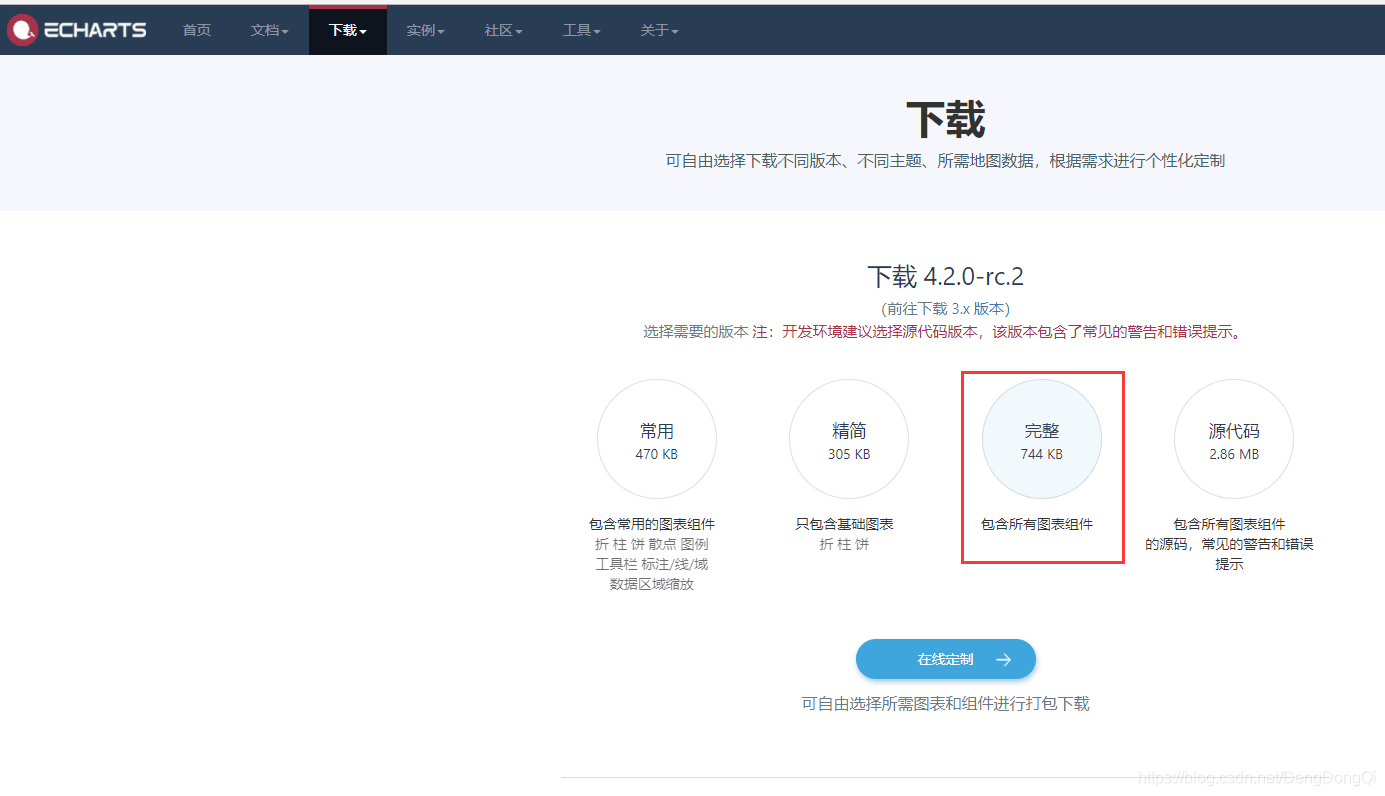Download the 常用 470 KB version
Image resolution: width=1385 pixels, height=796 pixels.
(x=657, y=439)
